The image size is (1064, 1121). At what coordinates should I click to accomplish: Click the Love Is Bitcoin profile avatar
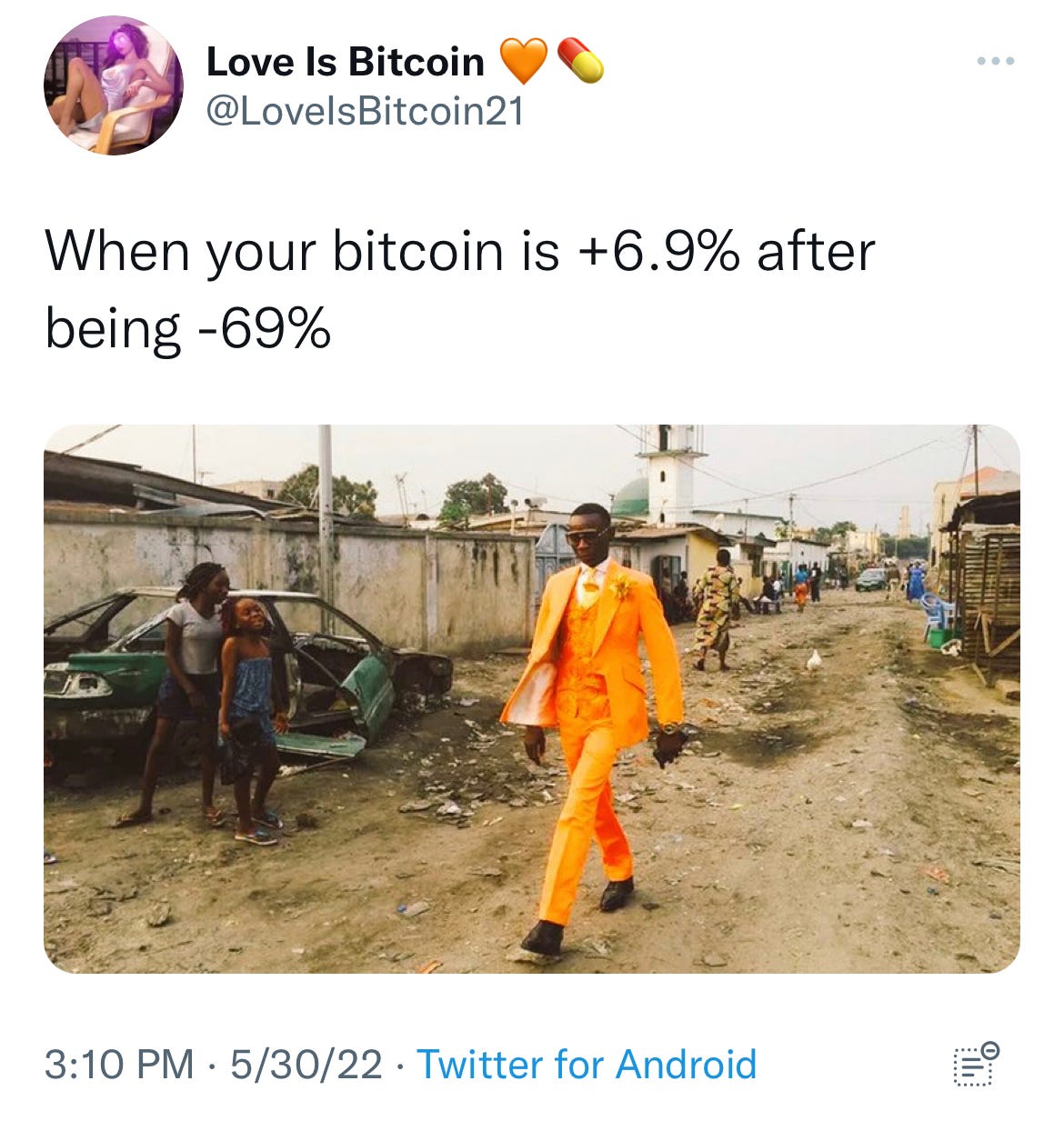[x=114, y=85]
